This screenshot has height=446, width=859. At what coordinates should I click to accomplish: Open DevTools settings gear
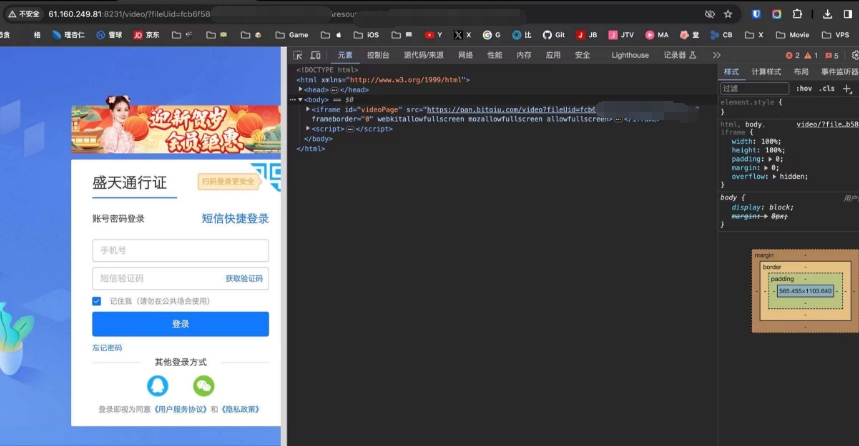(x=855, y=55)
